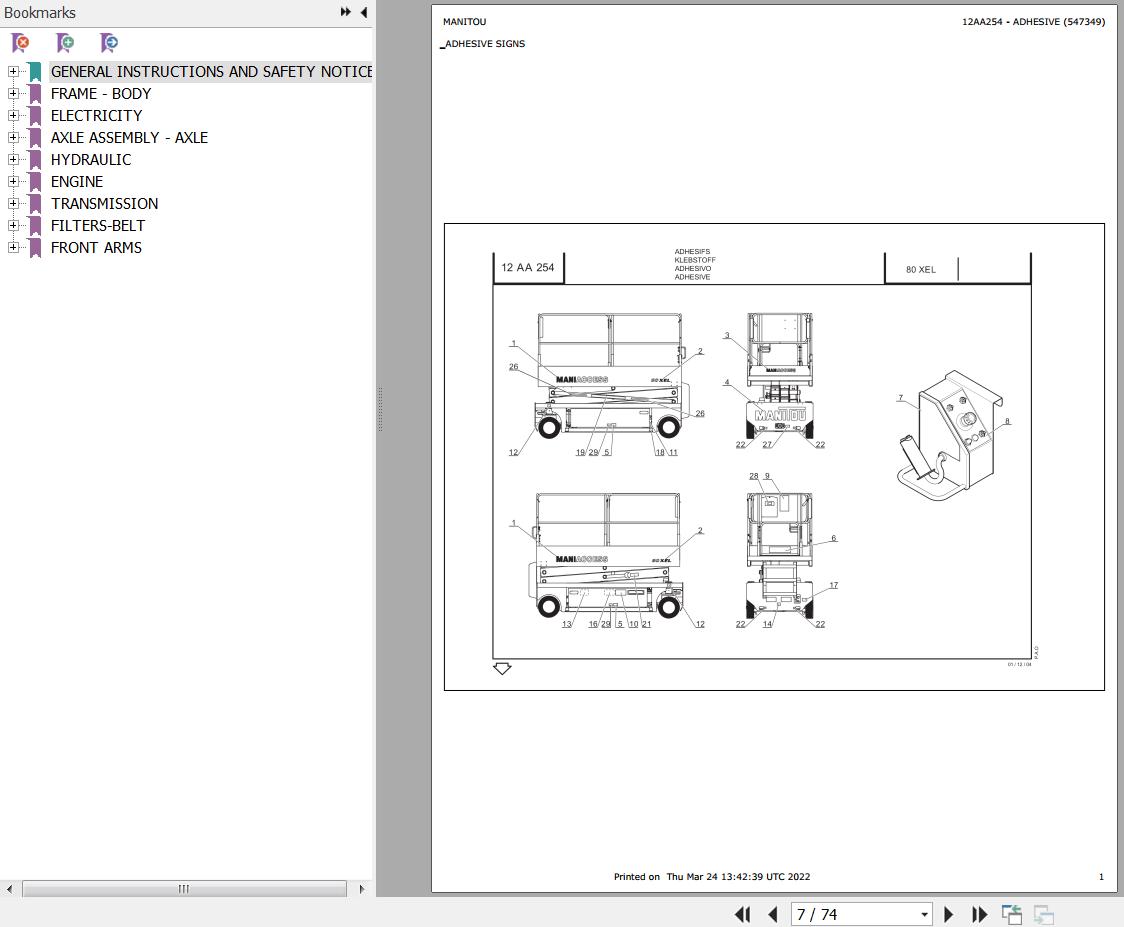Expand the AXLE ASSEMBLY - AXLE node
Image resolution: width=1124 pixels, height=927 pixels.
click(x=13, y=138)
